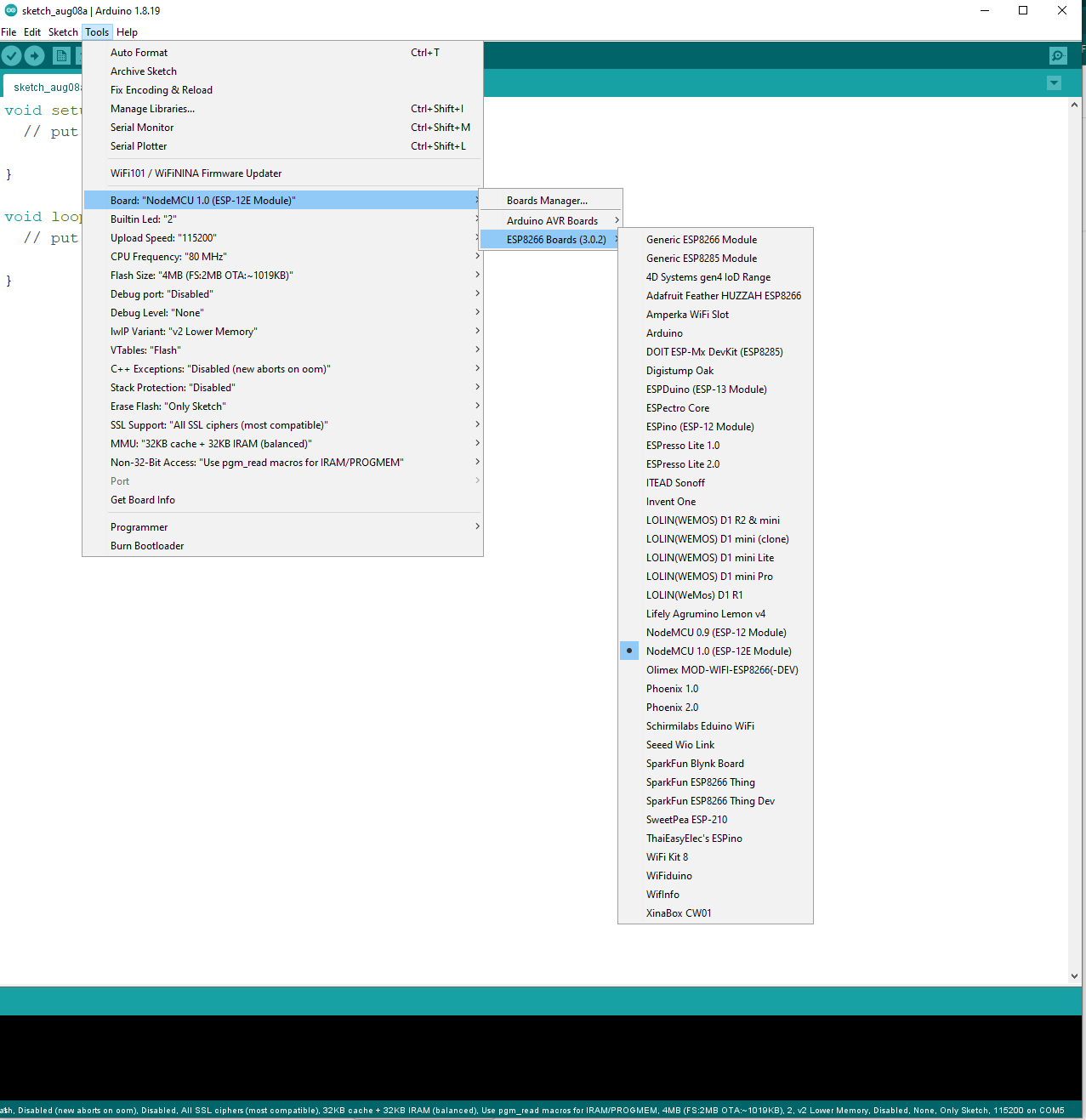This screenshot has height=1120, width=1086.
Task: Expand the Board: NodeMCU 1.0 submenu
Action: pos(282,201)
